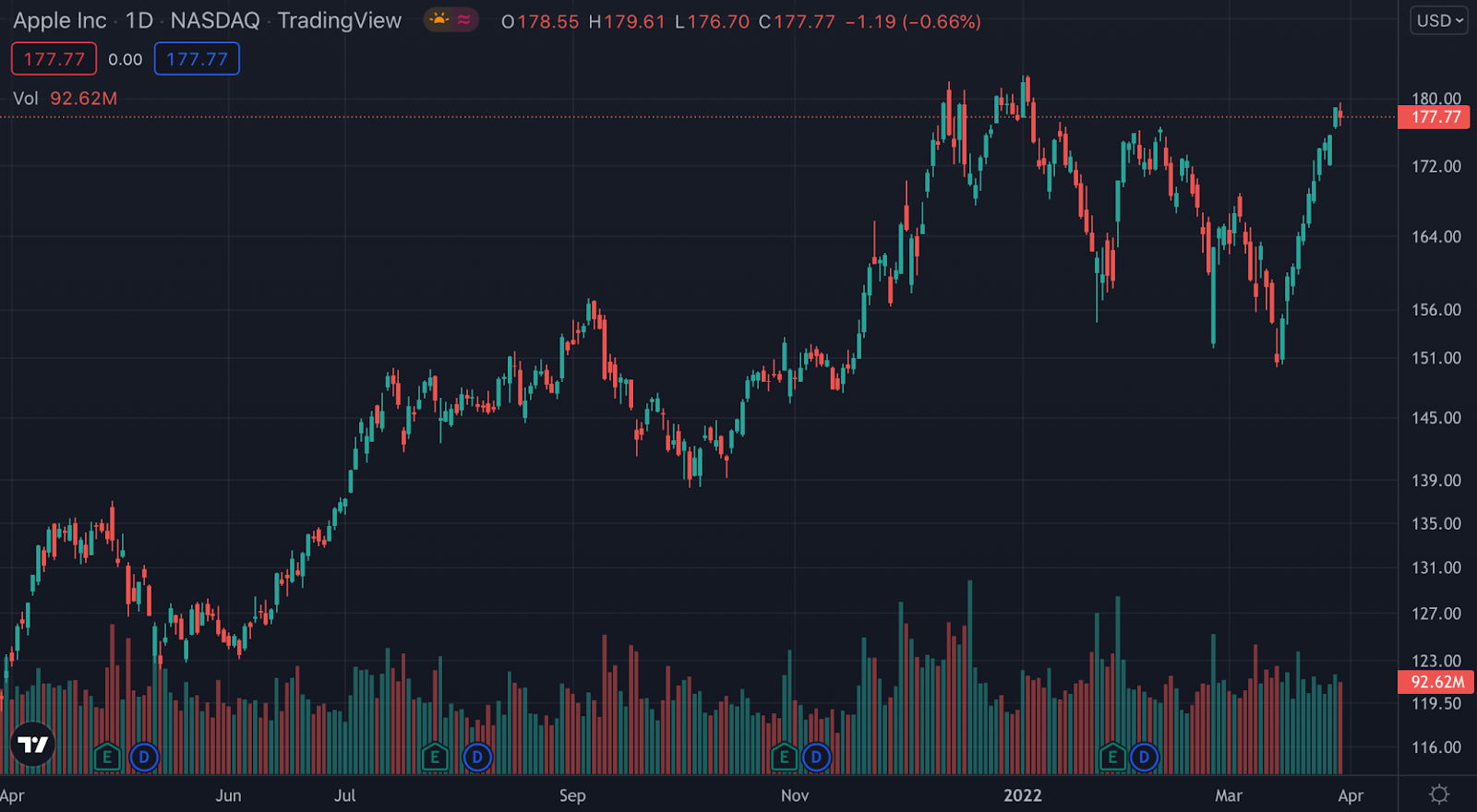Click the red 177.77 sell price button

point(54,59)
